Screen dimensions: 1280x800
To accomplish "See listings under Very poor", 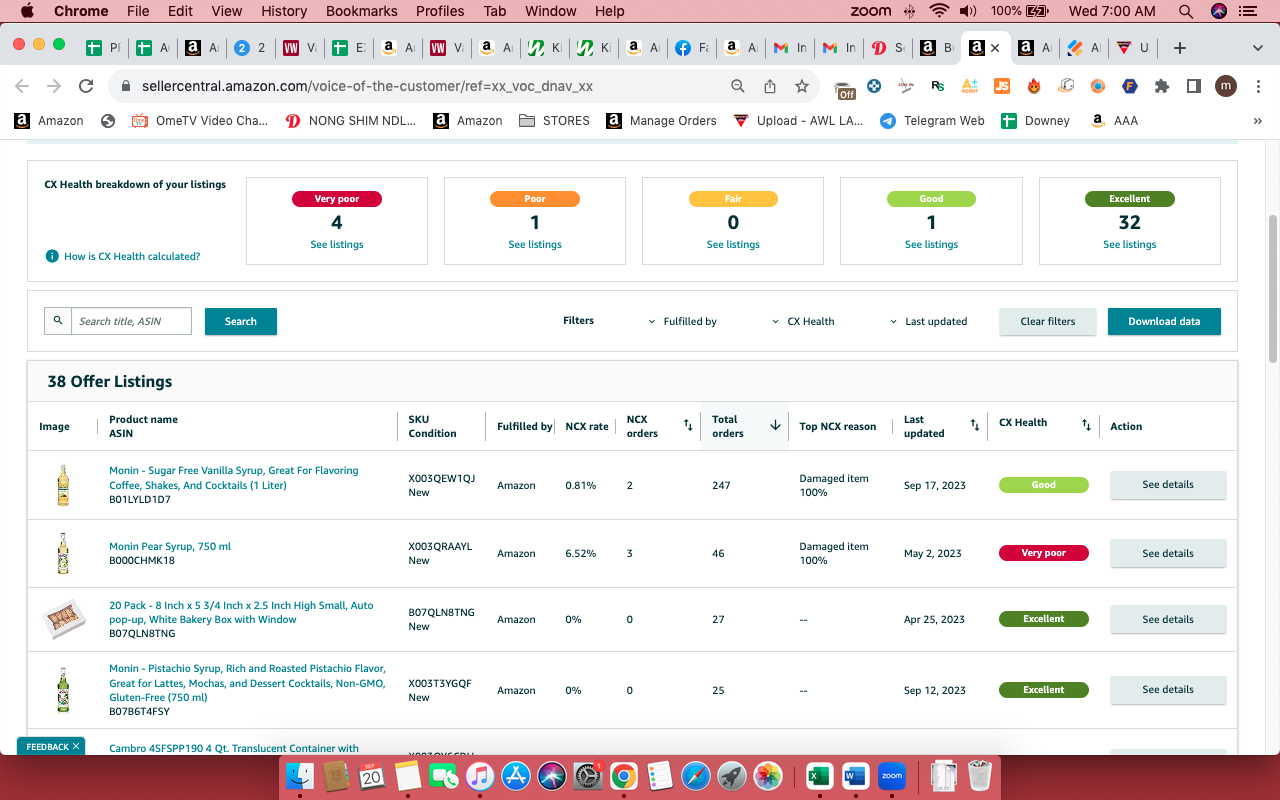I will (337, 245).
